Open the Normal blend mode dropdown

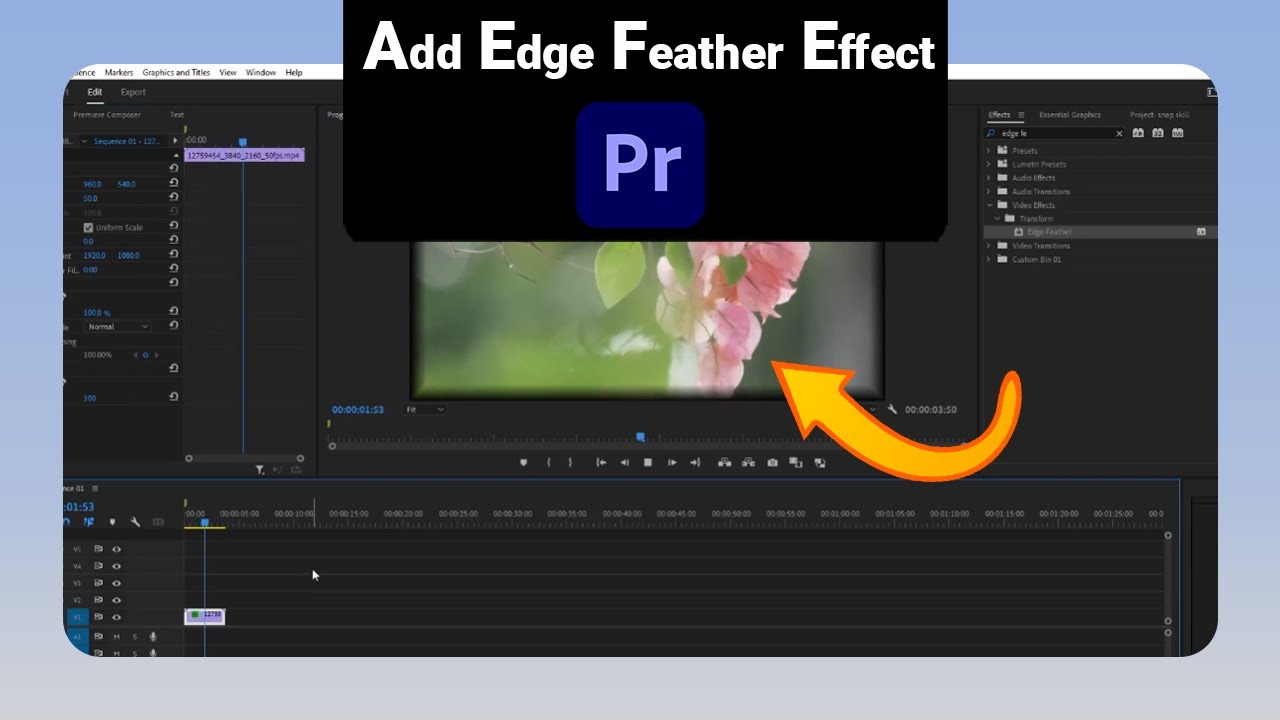117,327
